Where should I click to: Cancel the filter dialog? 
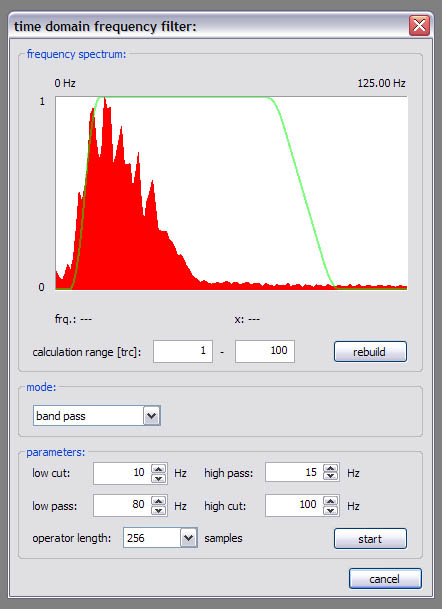point(385,579)
